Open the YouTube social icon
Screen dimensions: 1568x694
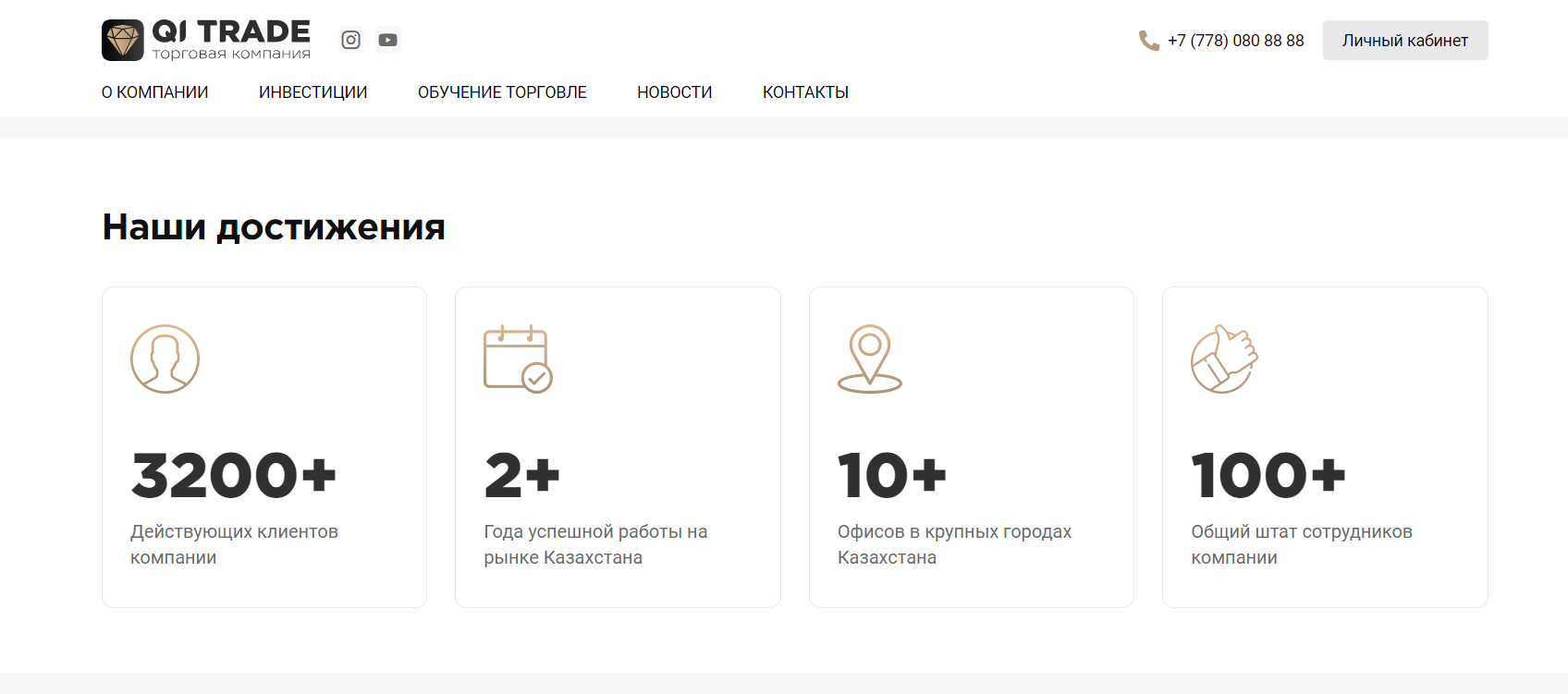tap(388, 40)
